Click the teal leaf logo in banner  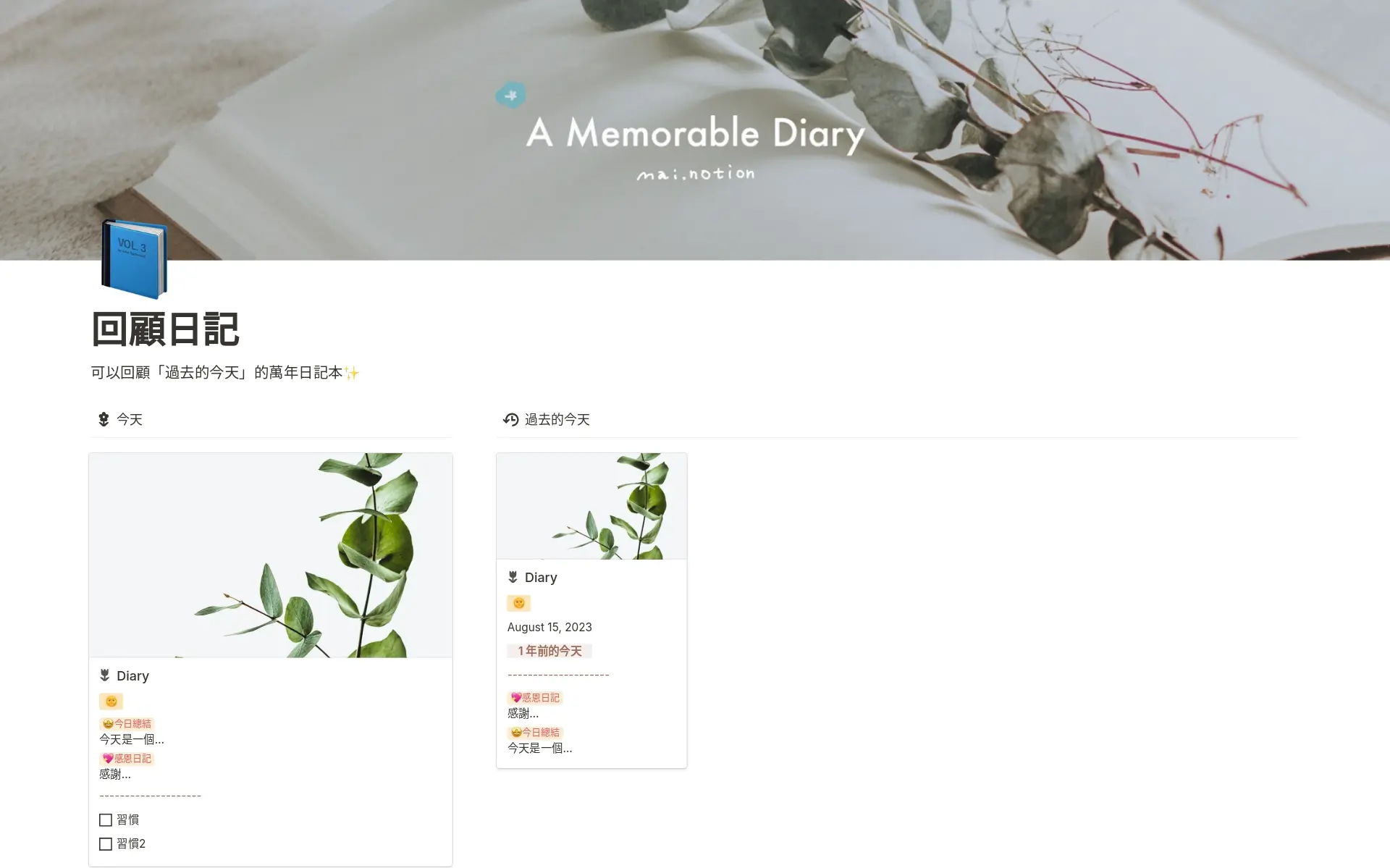point(511,95)
